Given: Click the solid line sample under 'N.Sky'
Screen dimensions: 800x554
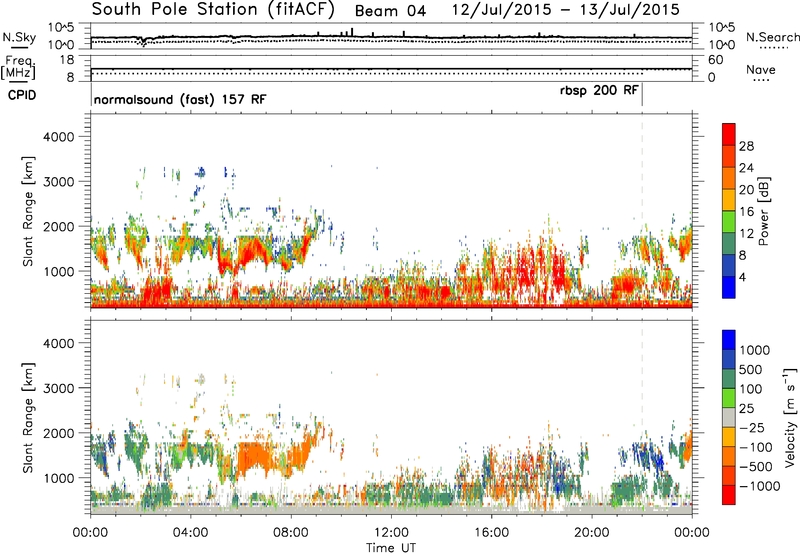Looking at the screenshot, I should click(x=19, y=47).
